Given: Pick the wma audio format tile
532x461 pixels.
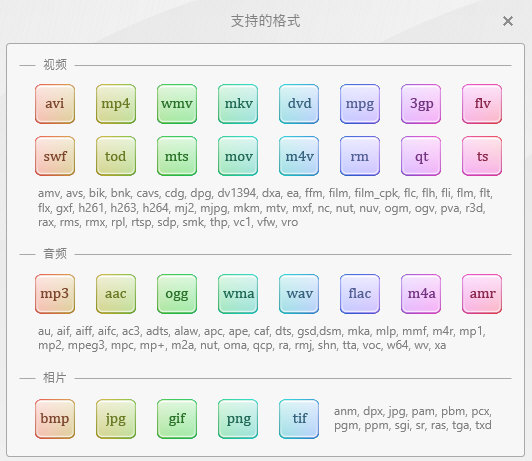Looking at the screenshot, I should click(238, 294).
